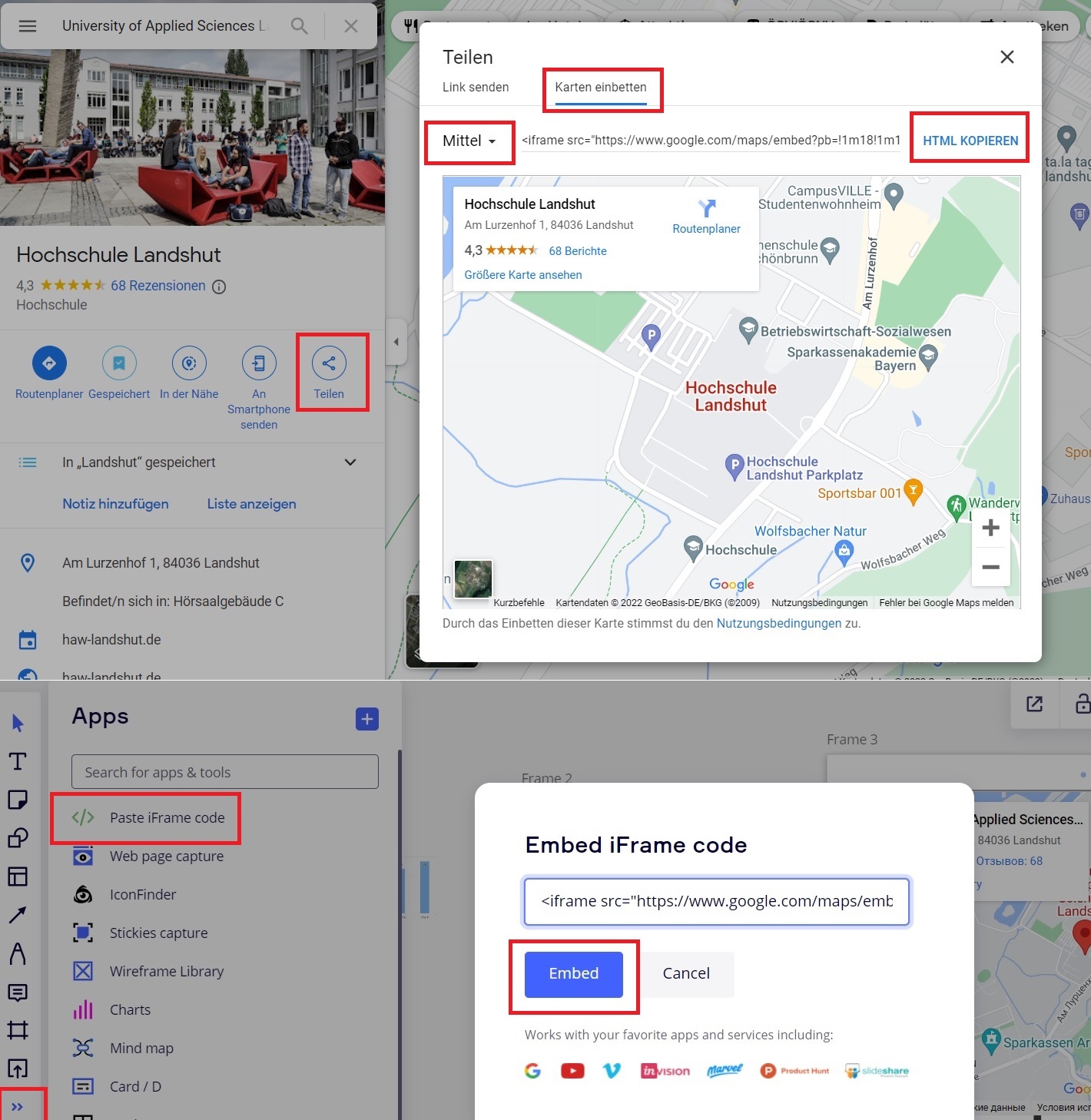Click Cancel in Embed iFrame dialog

[x=686, y=974]
